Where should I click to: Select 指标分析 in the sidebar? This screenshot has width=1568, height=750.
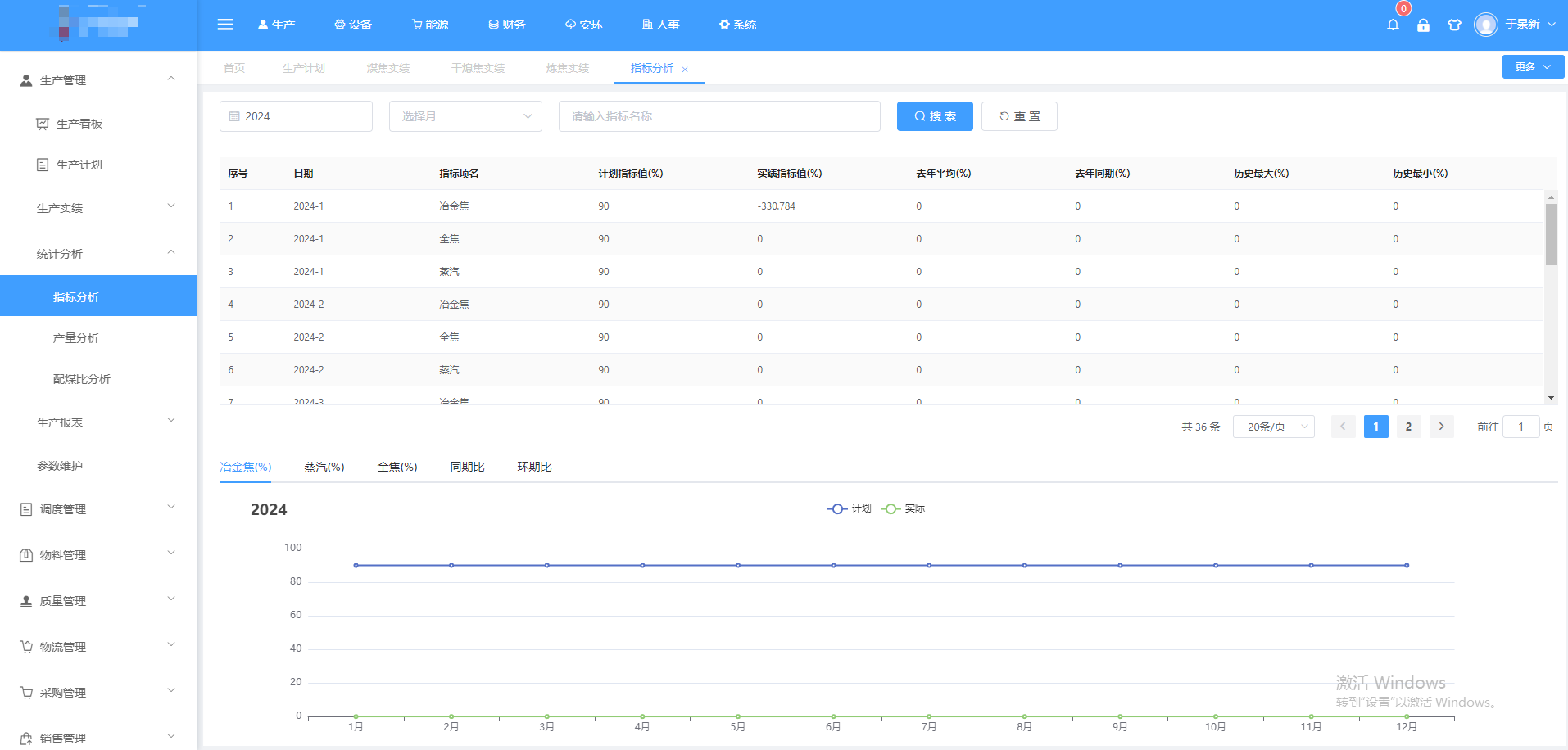click(98, 296)
